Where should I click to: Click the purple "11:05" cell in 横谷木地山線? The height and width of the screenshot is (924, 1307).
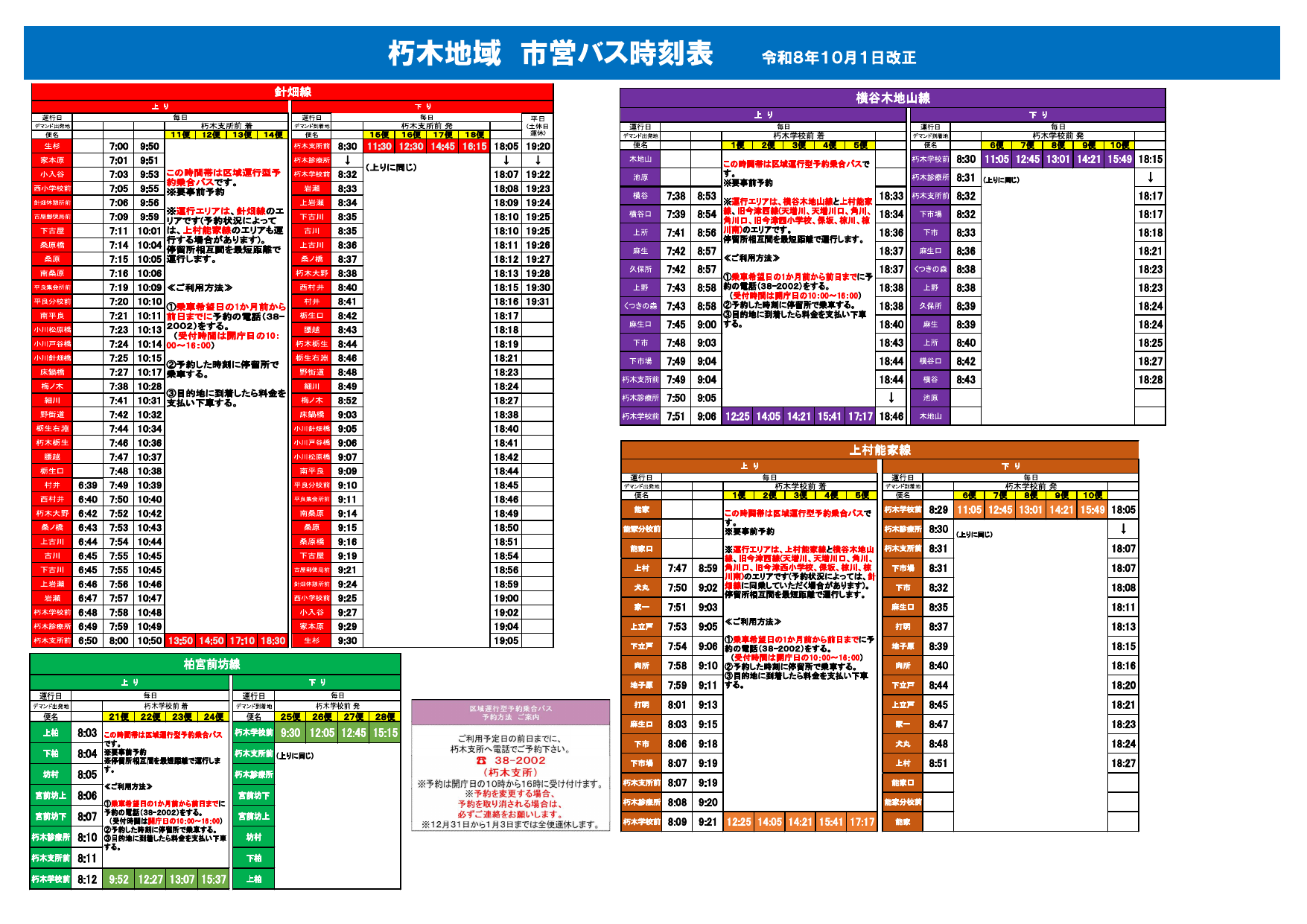pos(996,159)
